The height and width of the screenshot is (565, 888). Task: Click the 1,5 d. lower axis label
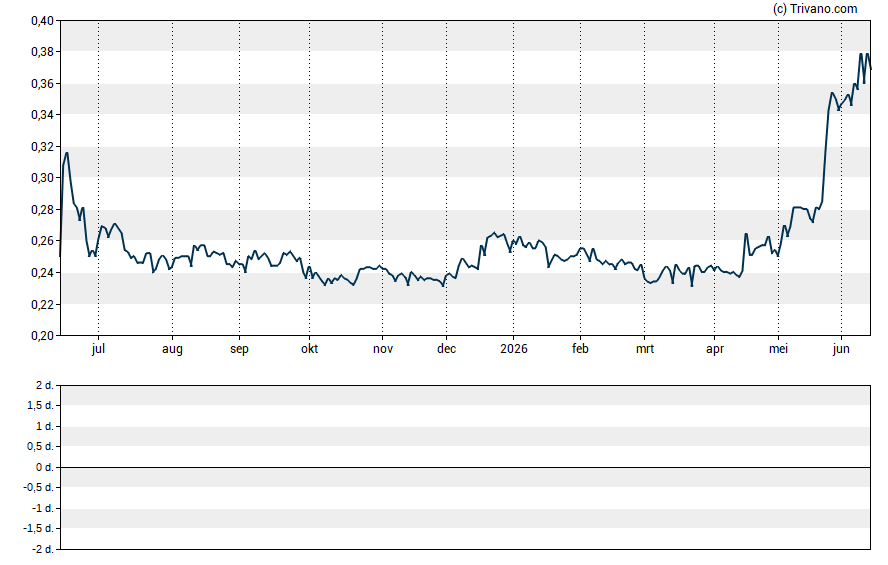pos(40,406)
